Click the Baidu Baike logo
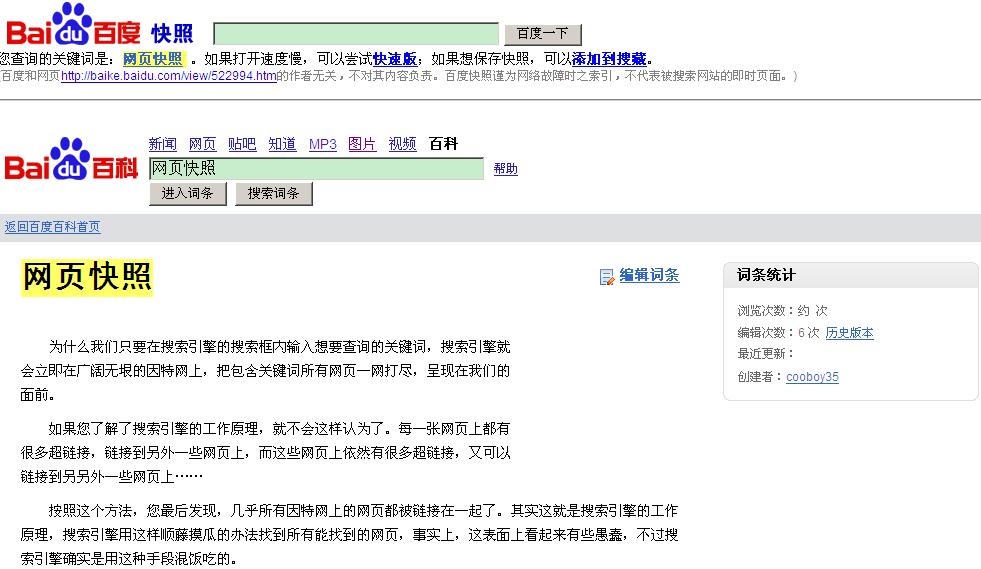 tap(71, 162)
